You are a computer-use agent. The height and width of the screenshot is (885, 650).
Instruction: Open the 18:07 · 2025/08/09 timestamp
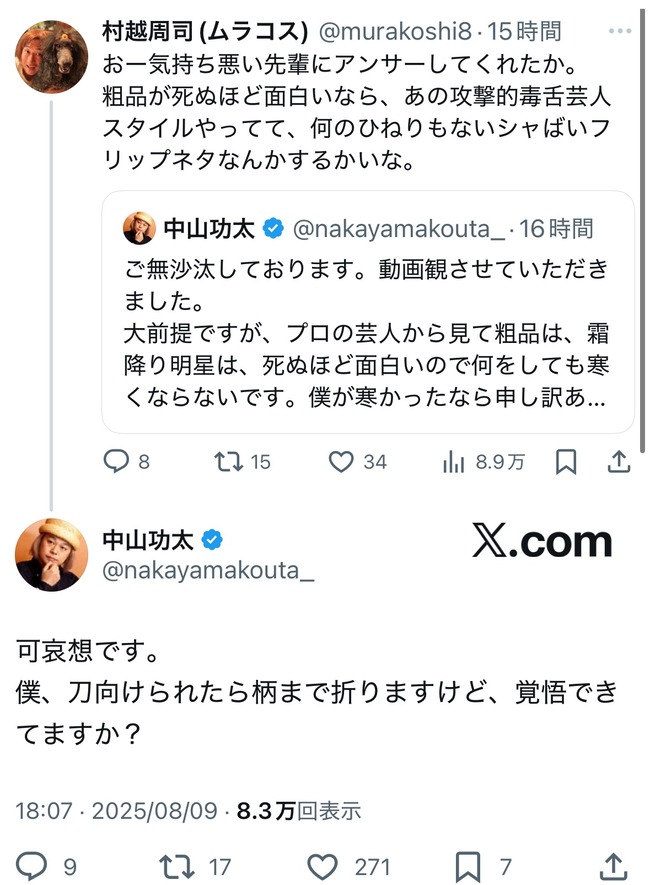(x=116, y=810)
